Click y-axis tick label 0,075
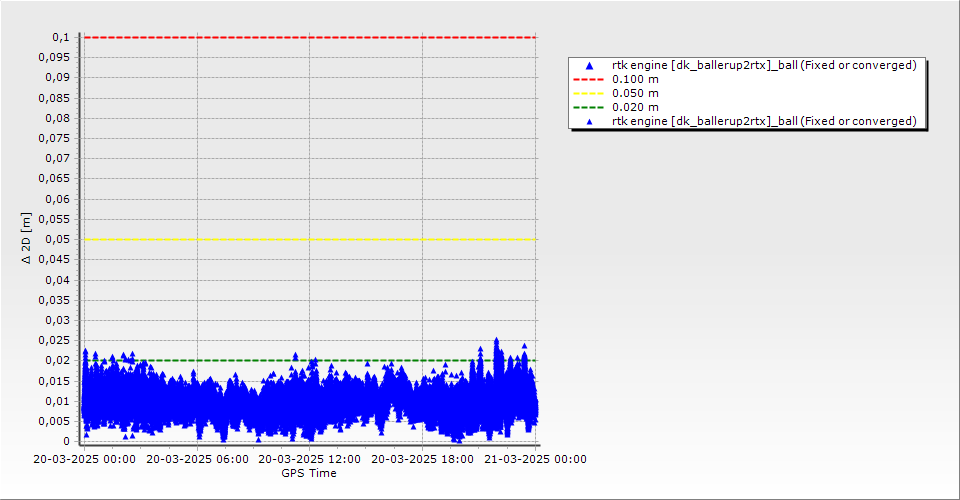Image resolution: width=960 pixels, height=500 pixels. click(54, 139)
